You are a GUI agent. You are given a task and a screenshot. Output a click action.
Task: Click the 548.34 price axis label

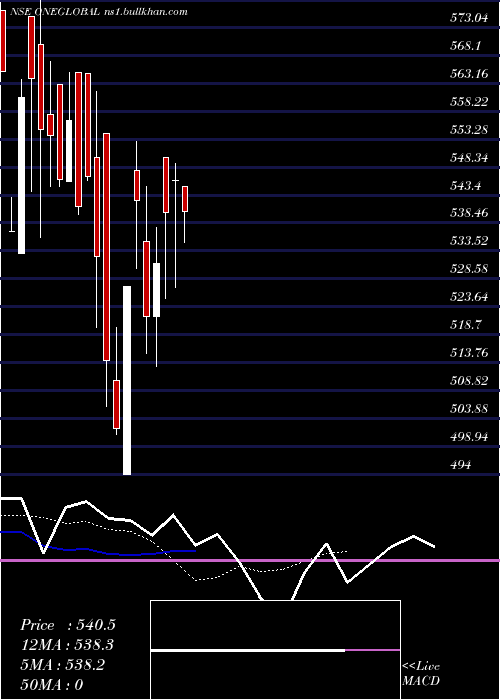click(x=469, y=158)
